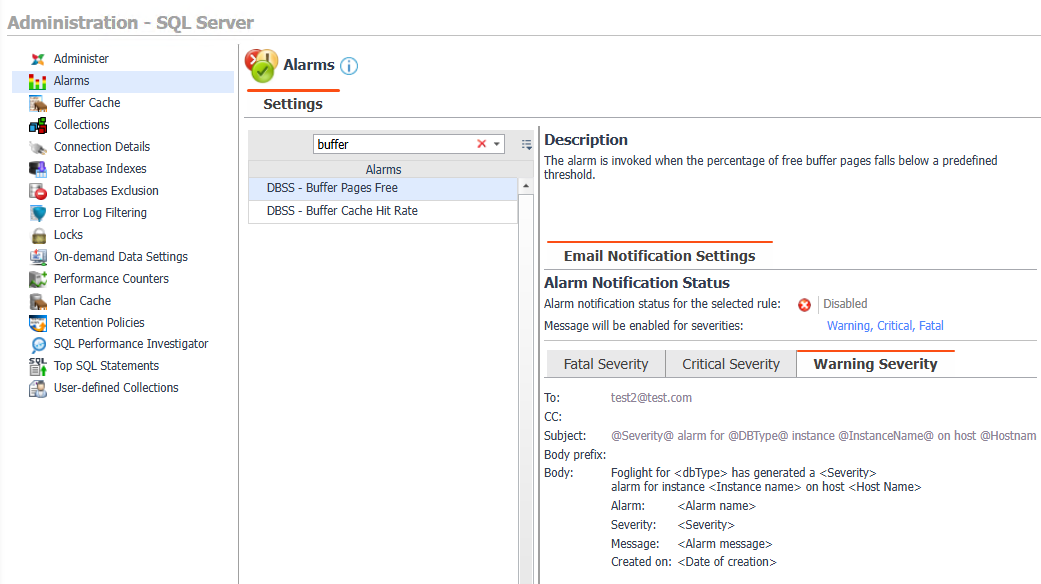The image size is (1041, 584).
Task: Click the Administer icon in sidebar
Action: click(x=38, y=59)
